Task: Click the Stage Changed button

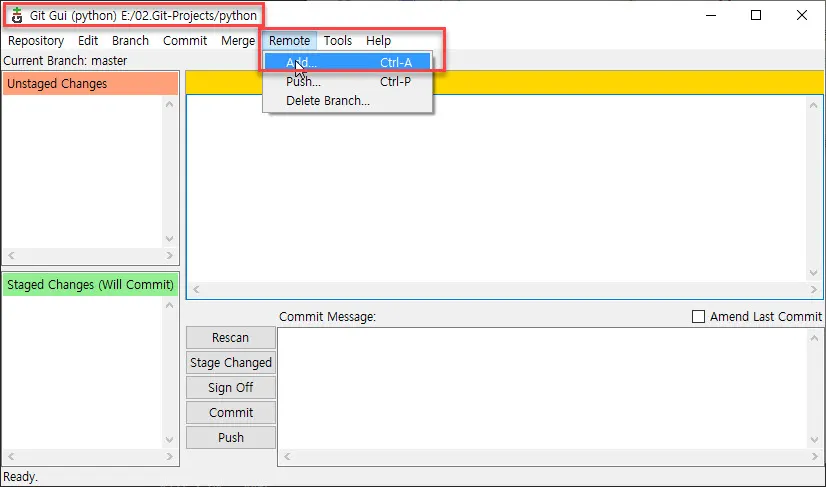Action: pyautogui.click(x=231, y=363)
